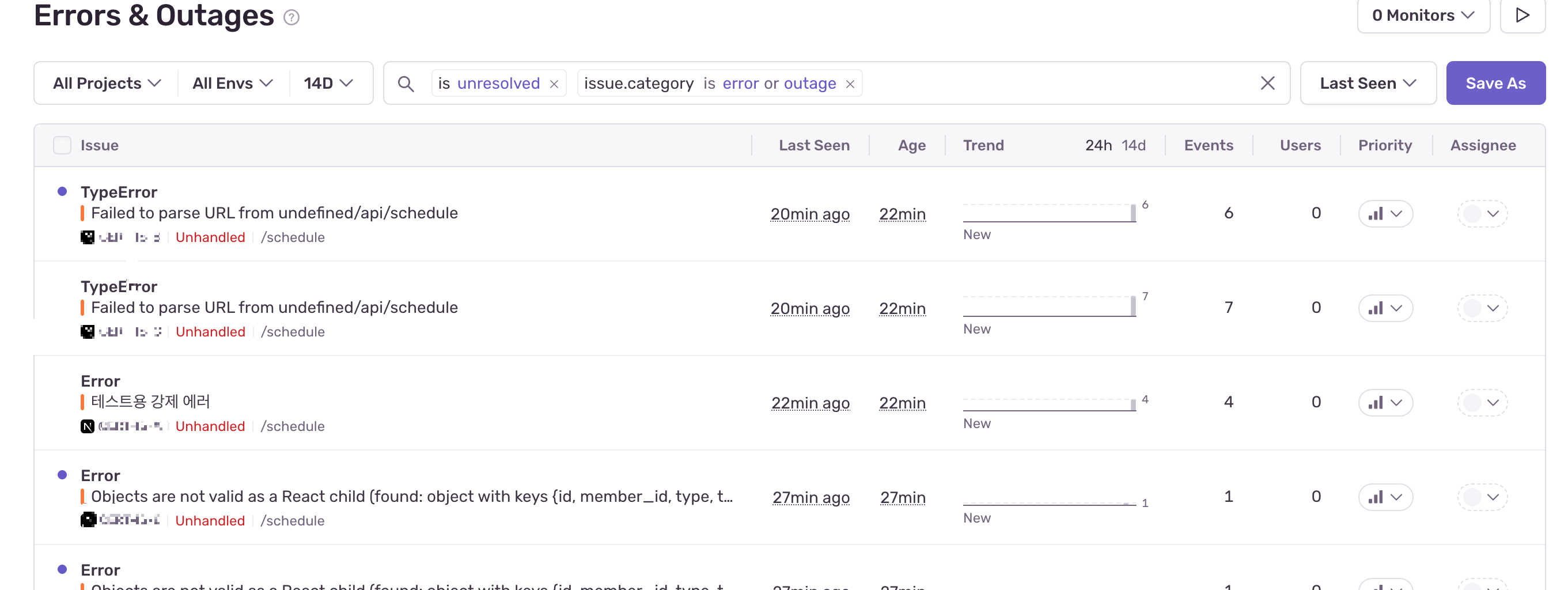Click '20min ago' in the 6-event TypeError row

809,214
